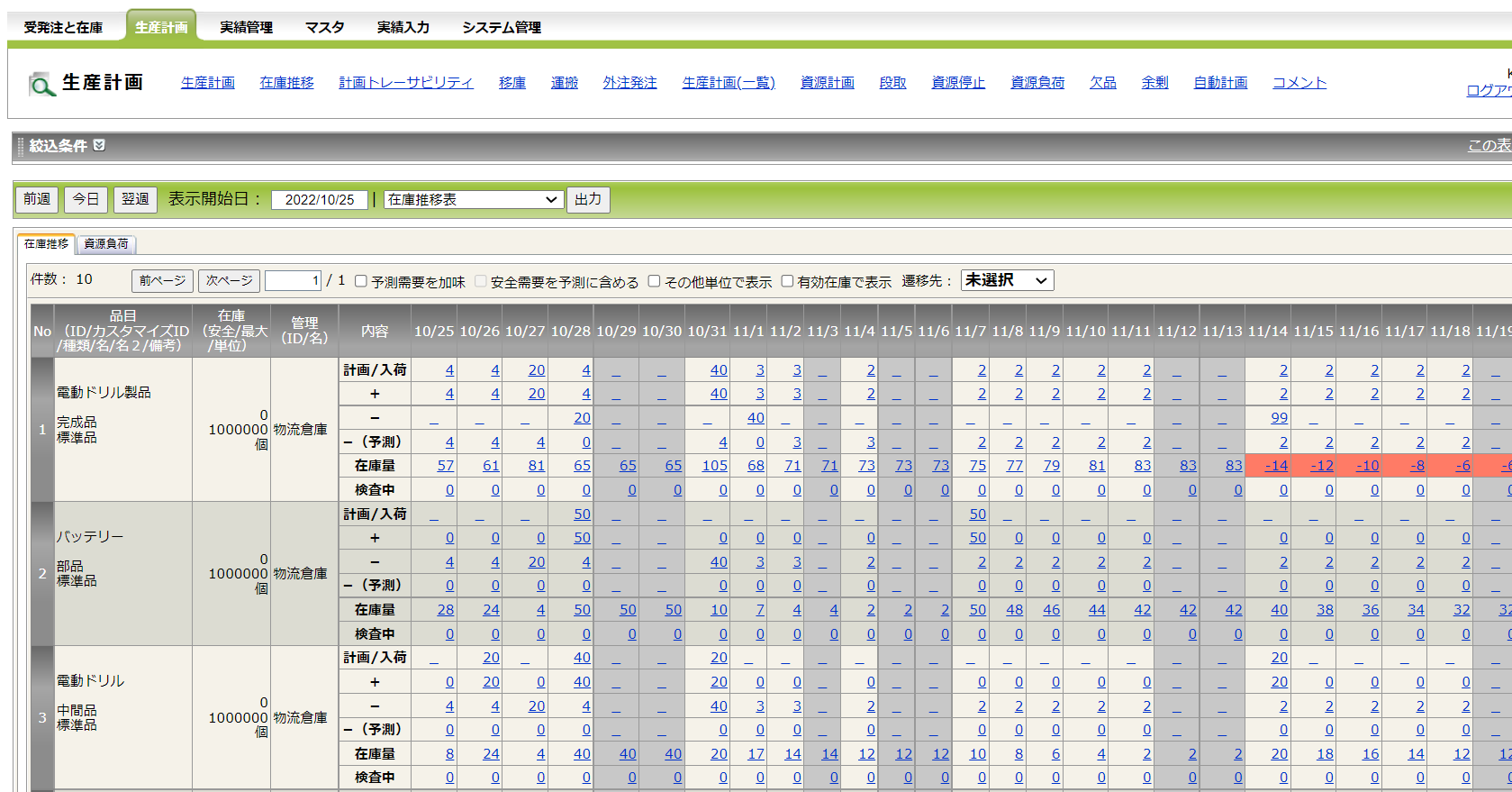Click the magnifier production plan icon
This screenshot has height=792, width=1512.
click(x=41, y=84)
